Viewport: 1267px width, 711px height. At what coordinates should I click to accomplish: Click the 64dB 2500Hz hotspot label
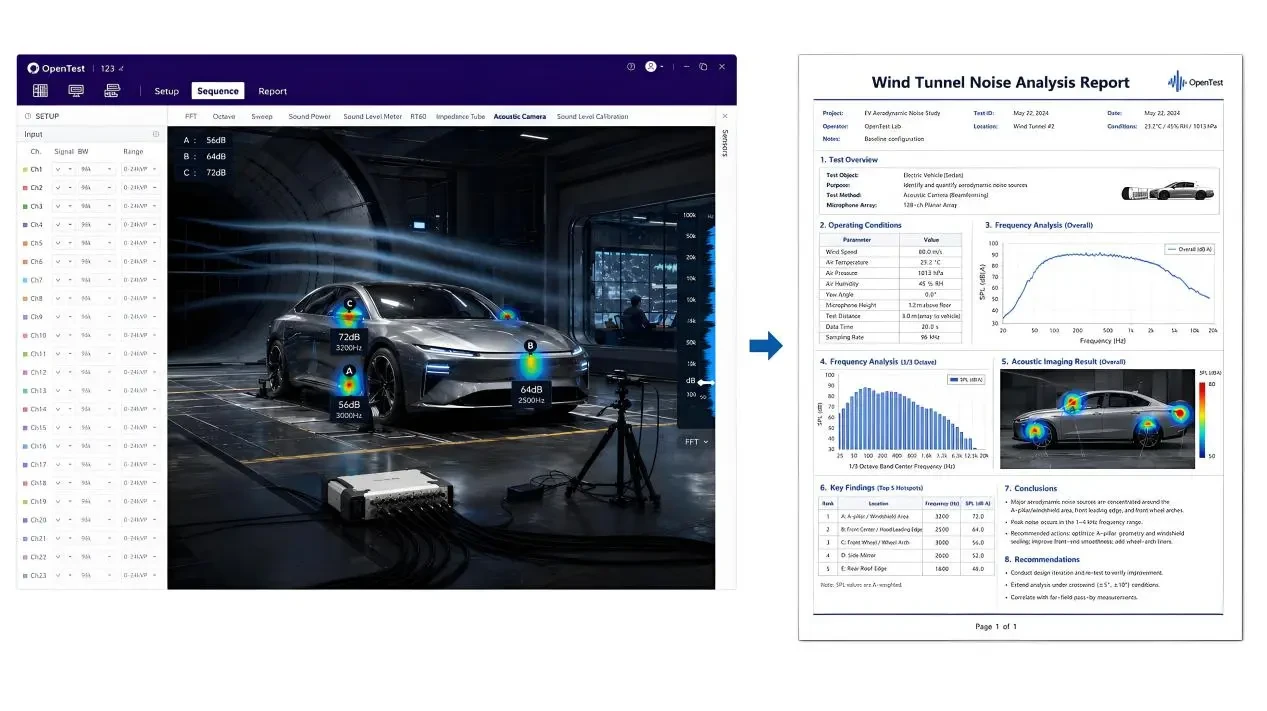click(x=531, y=394)
